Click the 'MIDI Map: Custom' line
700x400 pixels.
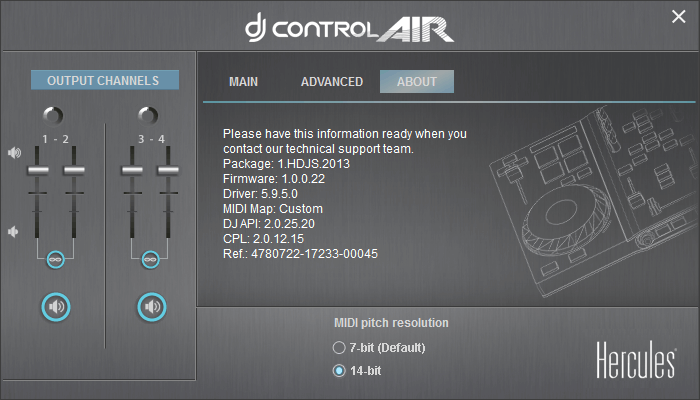(x=273, y=209)
